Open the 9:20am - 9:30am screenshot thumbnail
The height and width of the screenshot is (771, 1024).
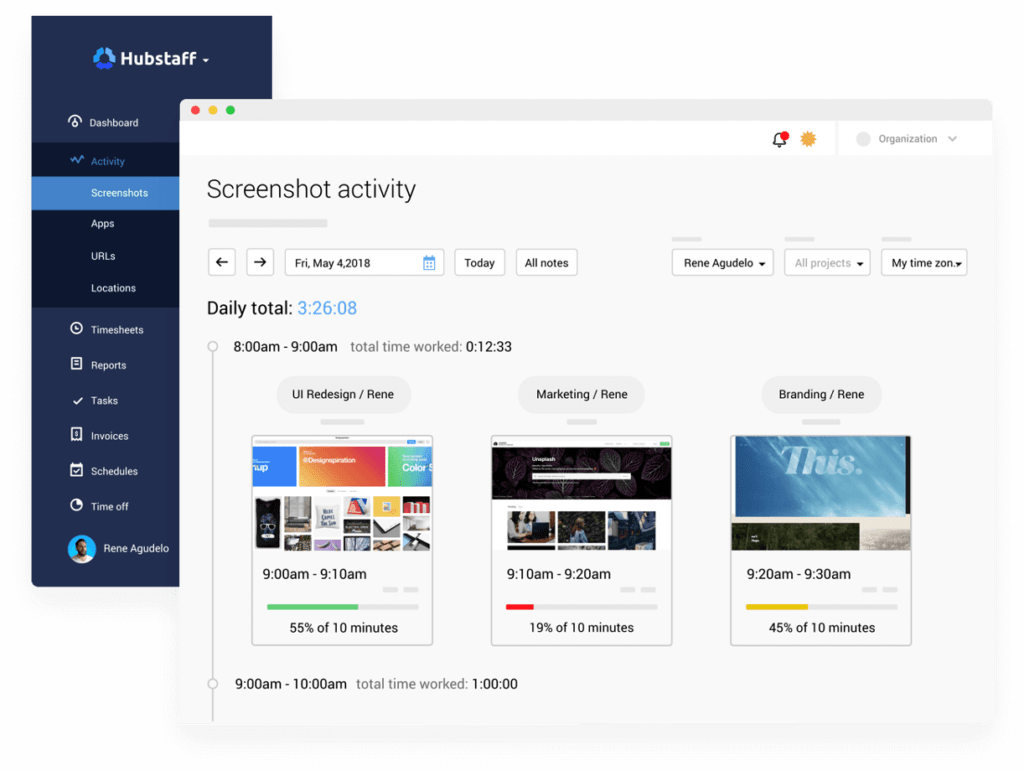tap(821, 494)
